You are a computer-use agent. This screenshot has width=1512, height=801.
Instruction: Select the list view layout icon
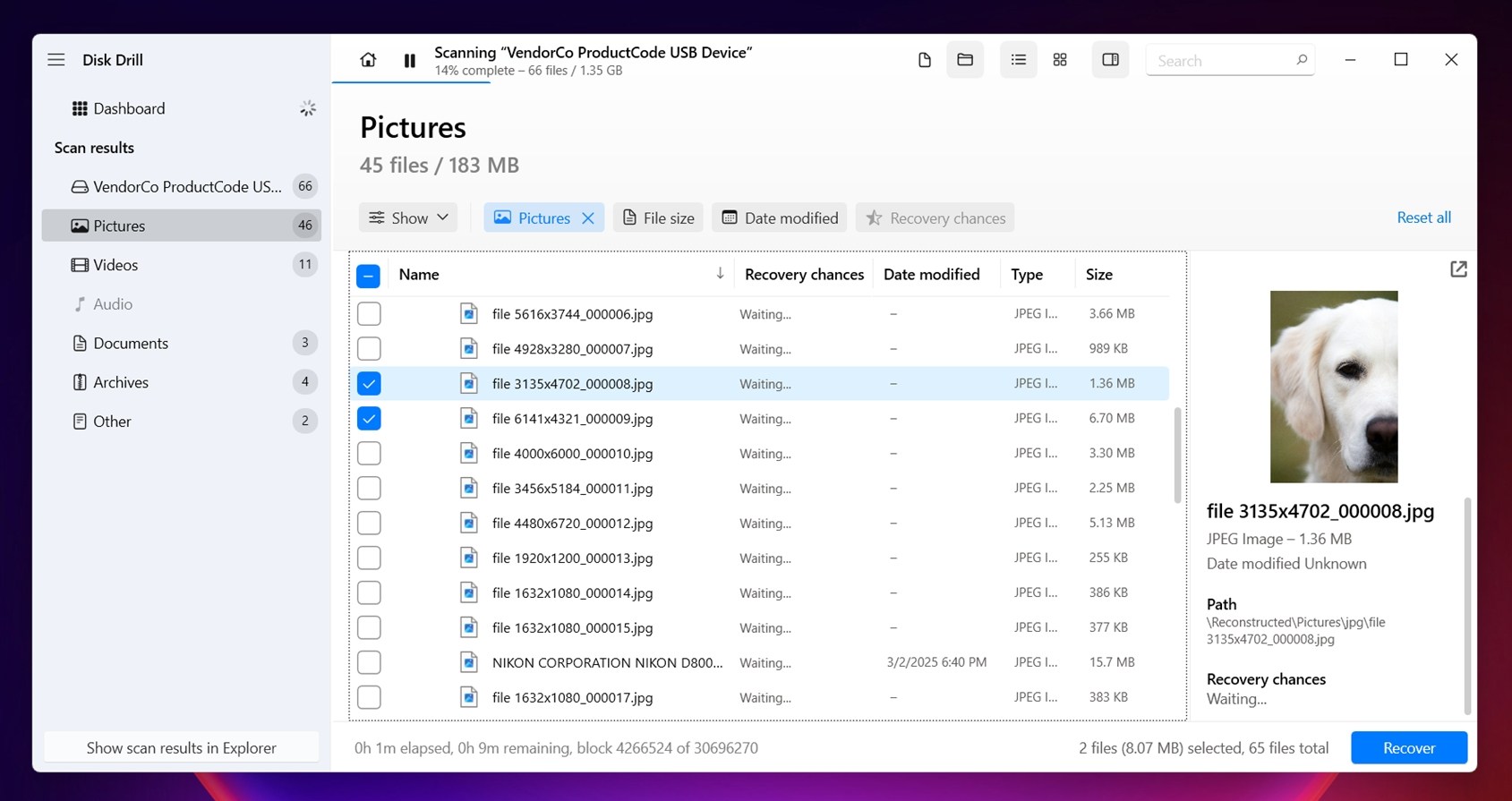click(x=1018, y=60)
